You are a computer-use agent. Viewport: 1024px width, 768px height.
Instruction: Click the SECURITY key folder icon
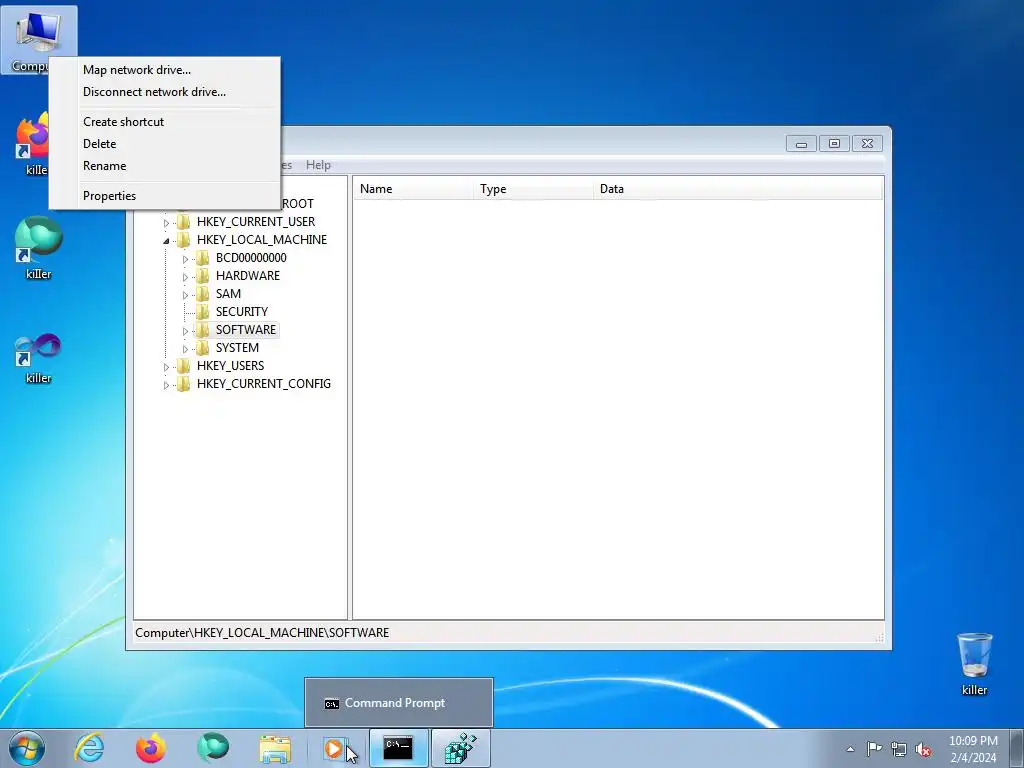(x=203, y=312)
